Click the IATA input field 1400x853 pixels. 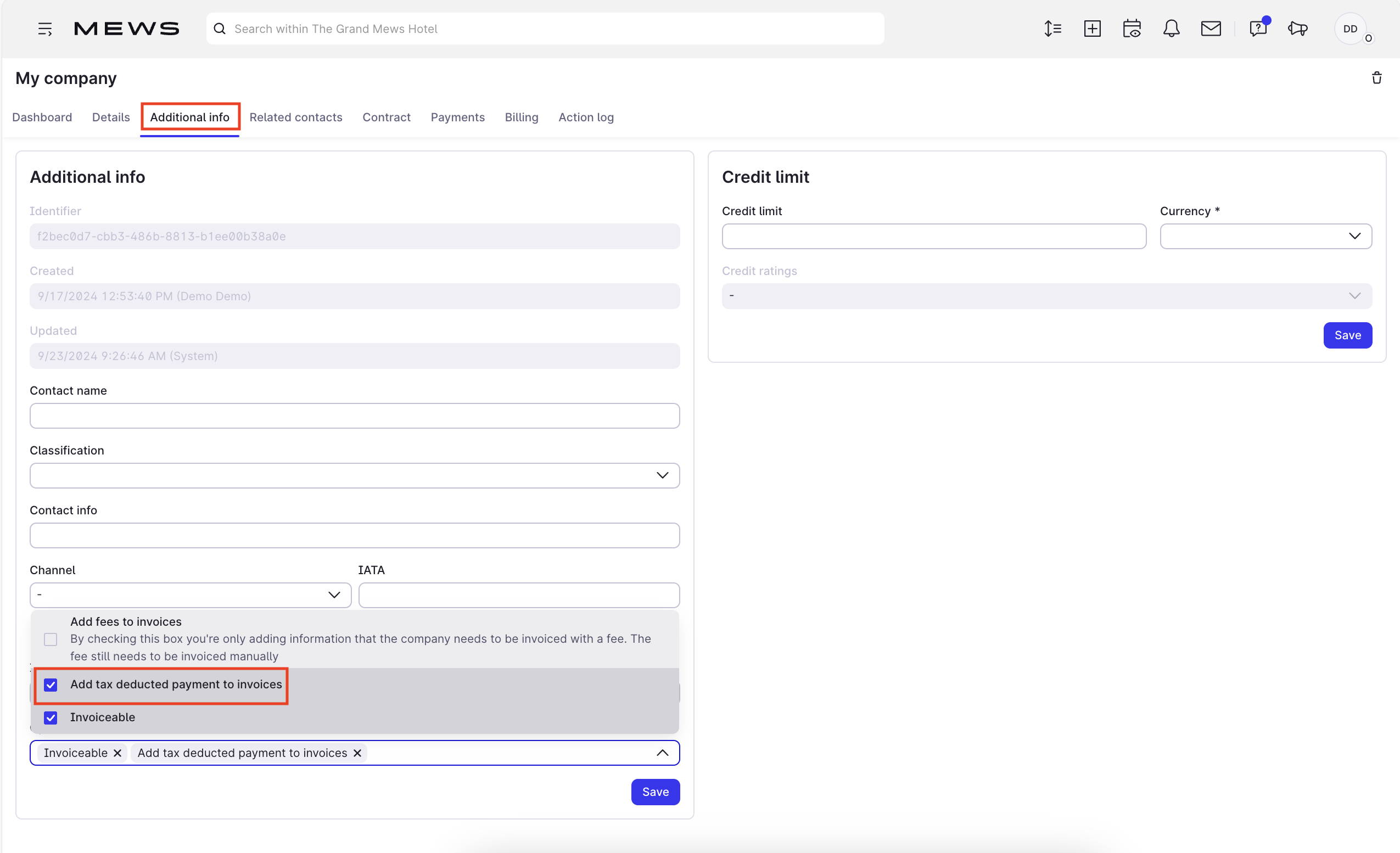click(x=519, y=595)
